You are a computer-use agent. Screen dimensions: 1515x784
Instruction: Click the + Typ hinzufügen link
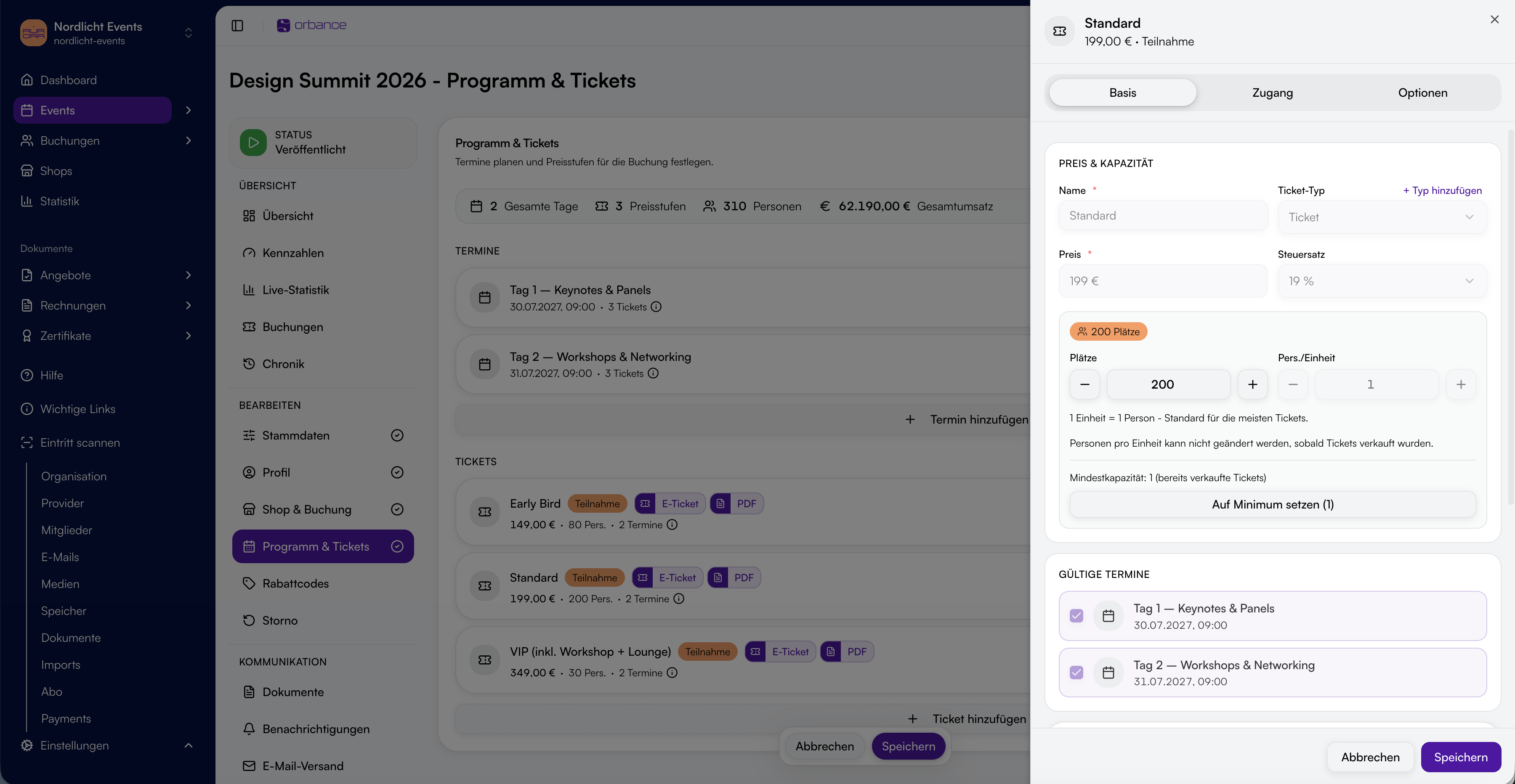(x=1442, y=191)
